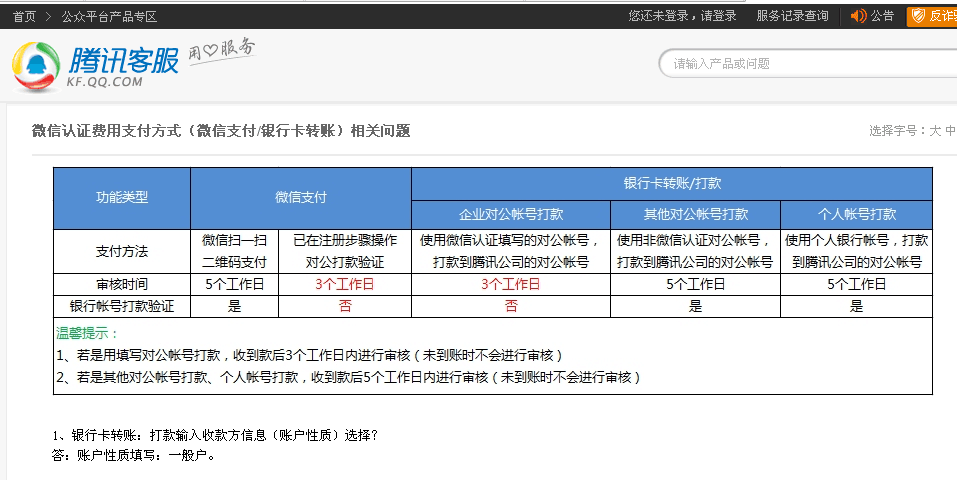The image size is (957, 480).
Task: Click the 审核时间 row label
Action: click(122, 285)
